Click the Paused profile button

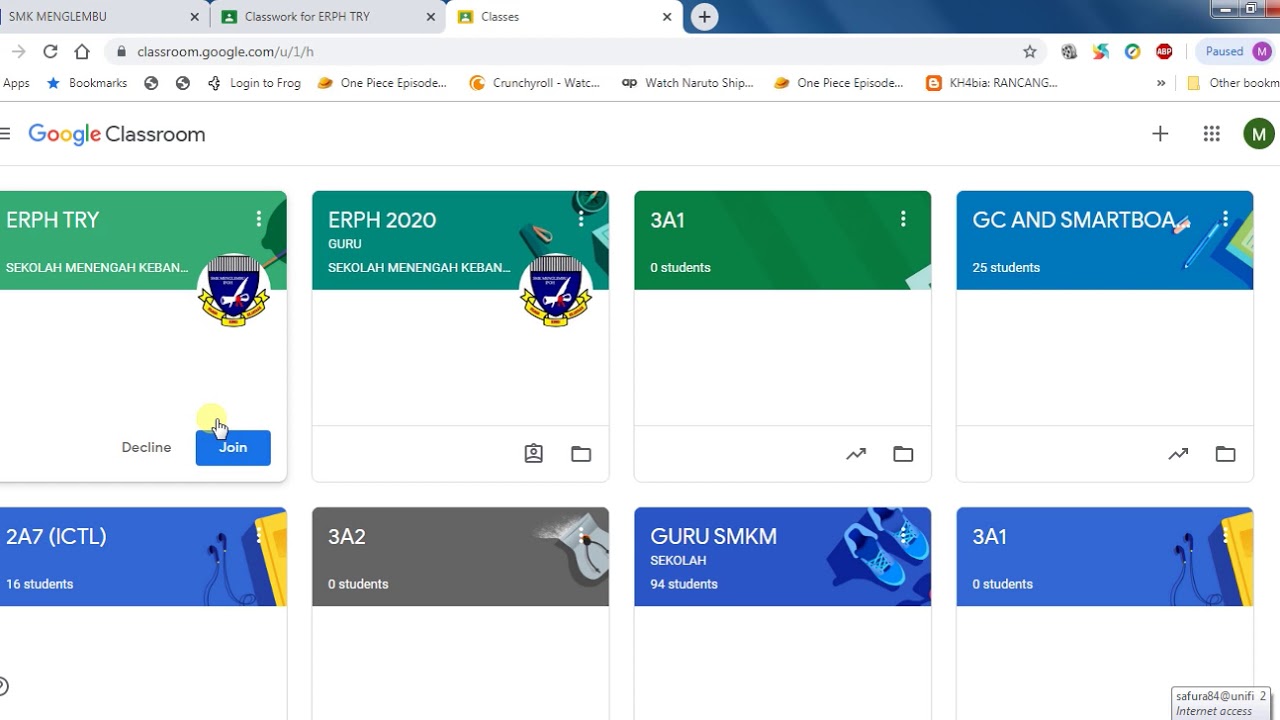coord(1235,51)
